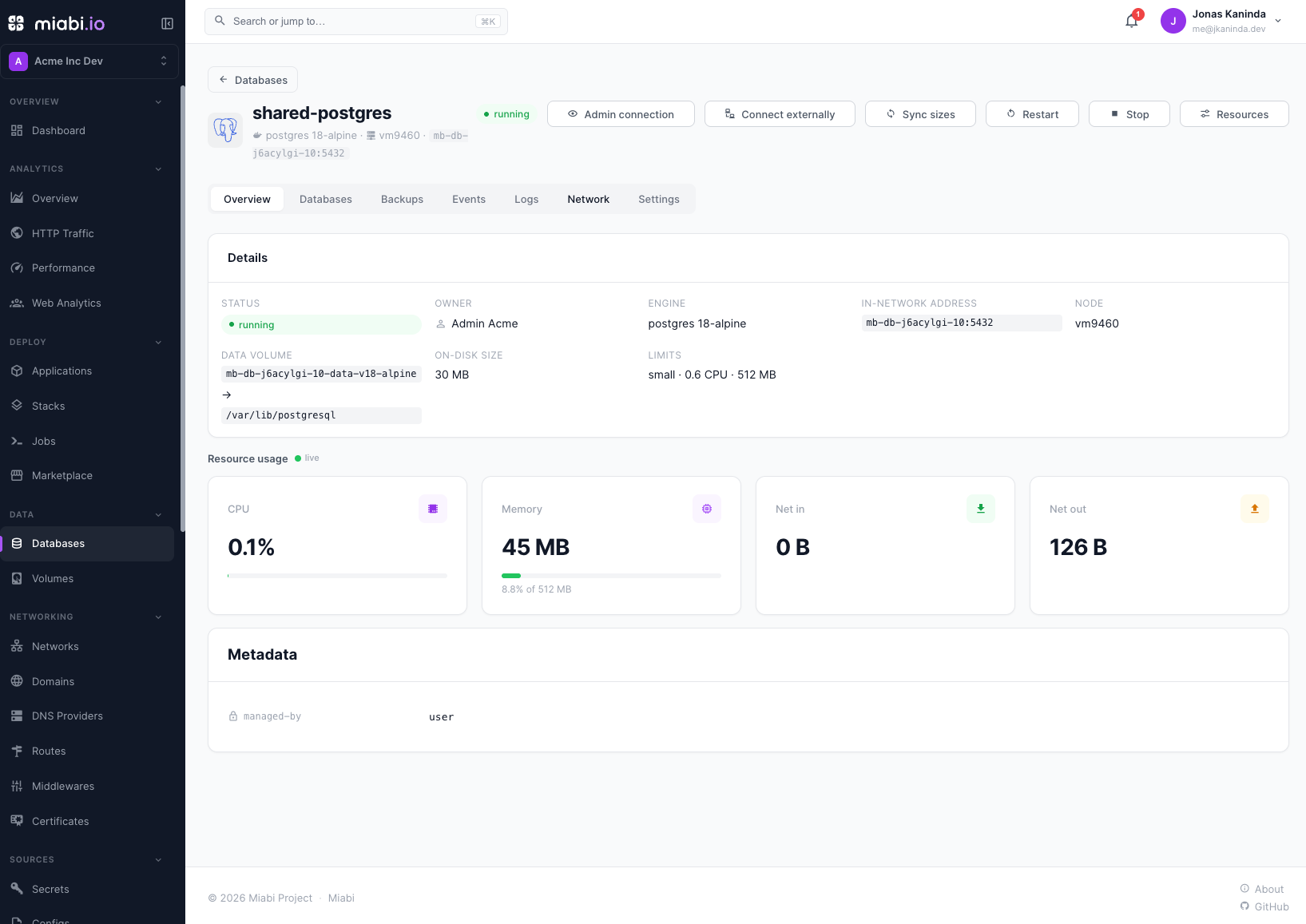Image resolution: width=1306 pixels, height=924 pixels.
Task: Collapse the Data sidebar section
Action: (x=158, y=515)
